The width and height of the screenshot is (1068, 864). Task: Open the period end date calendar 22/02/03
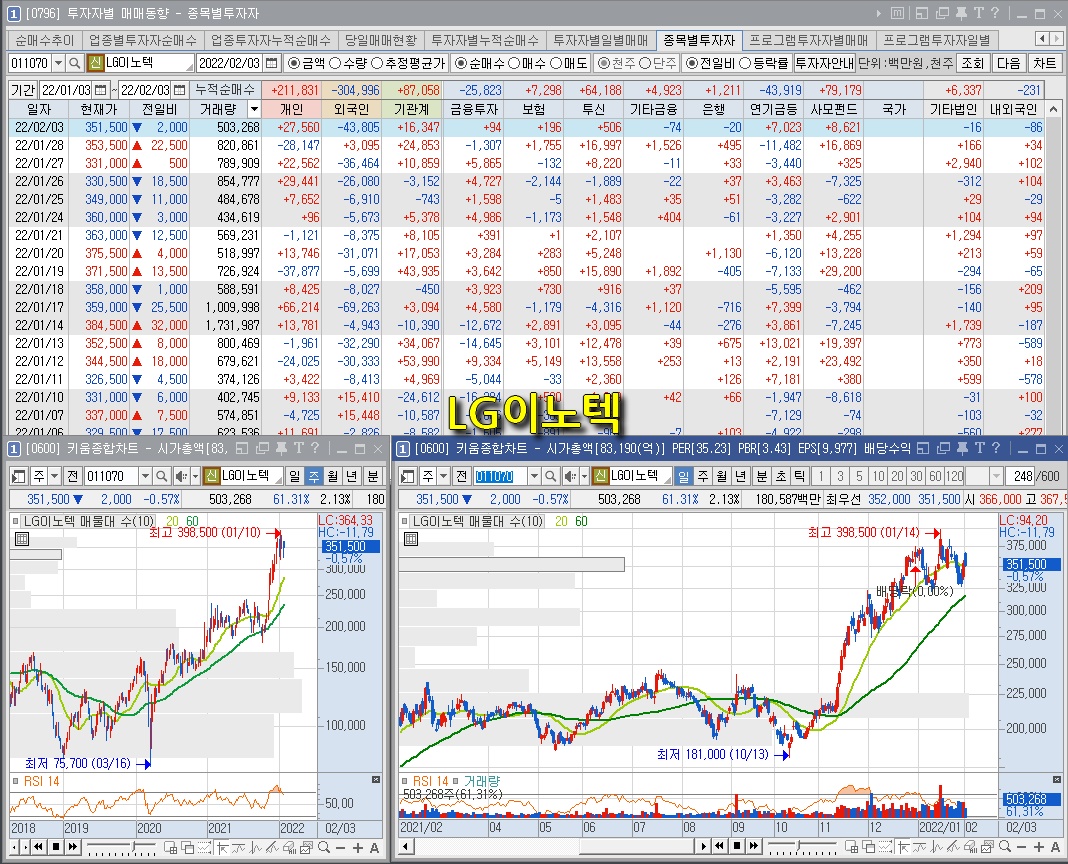(179, 90)
